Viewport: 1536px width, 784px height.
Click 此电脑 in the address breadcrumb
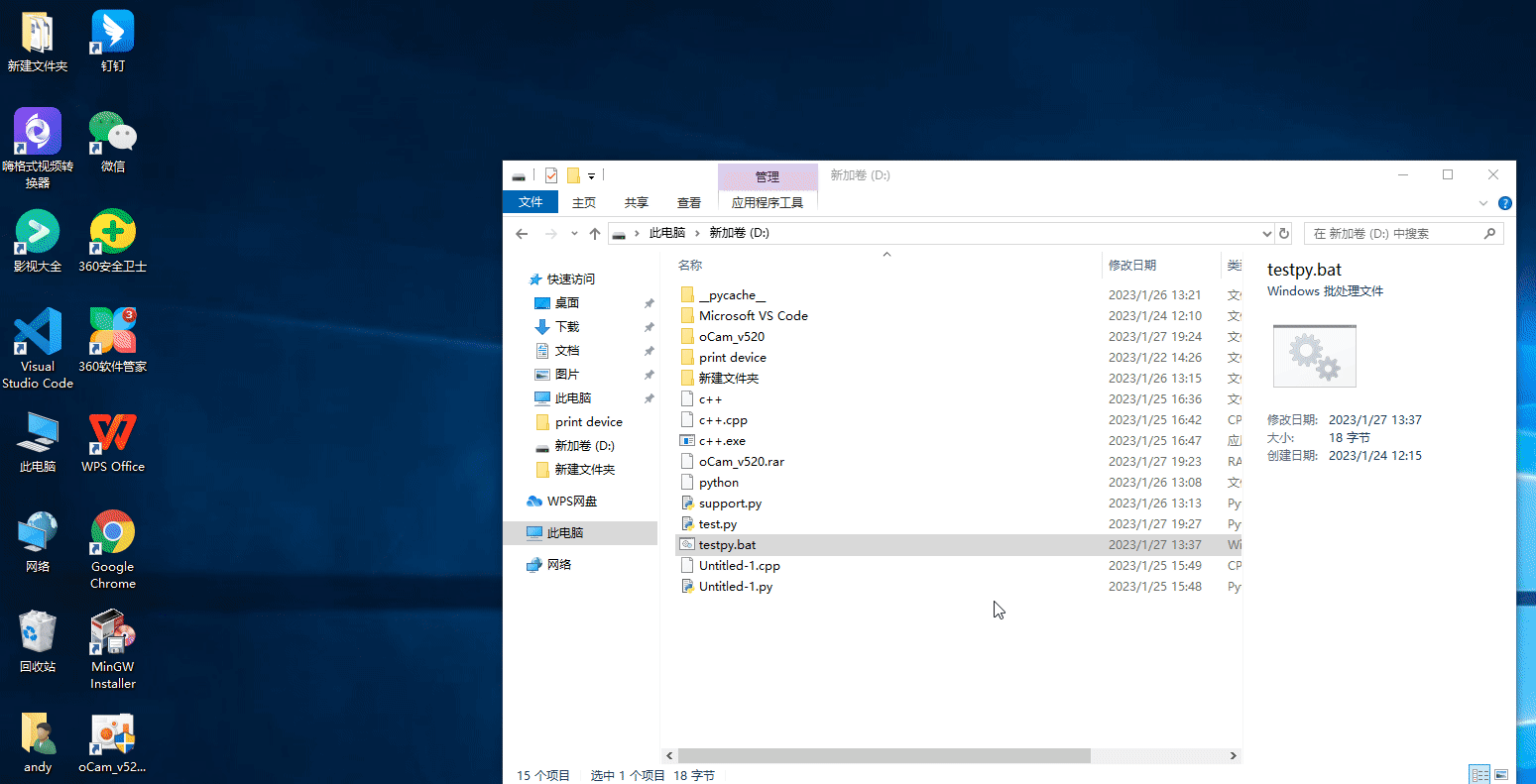667,233
